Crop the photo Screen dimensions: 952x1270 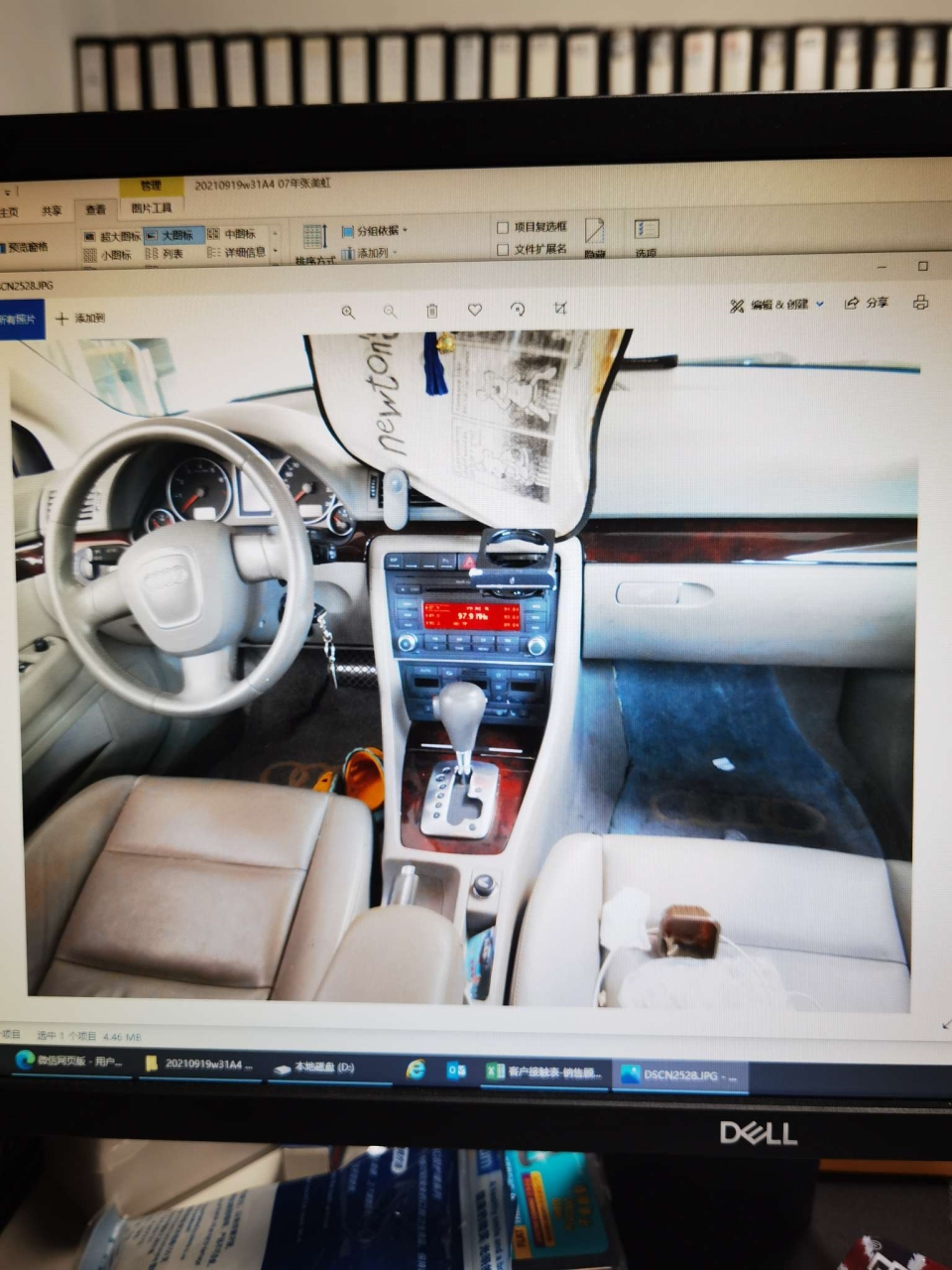point(560,309)
